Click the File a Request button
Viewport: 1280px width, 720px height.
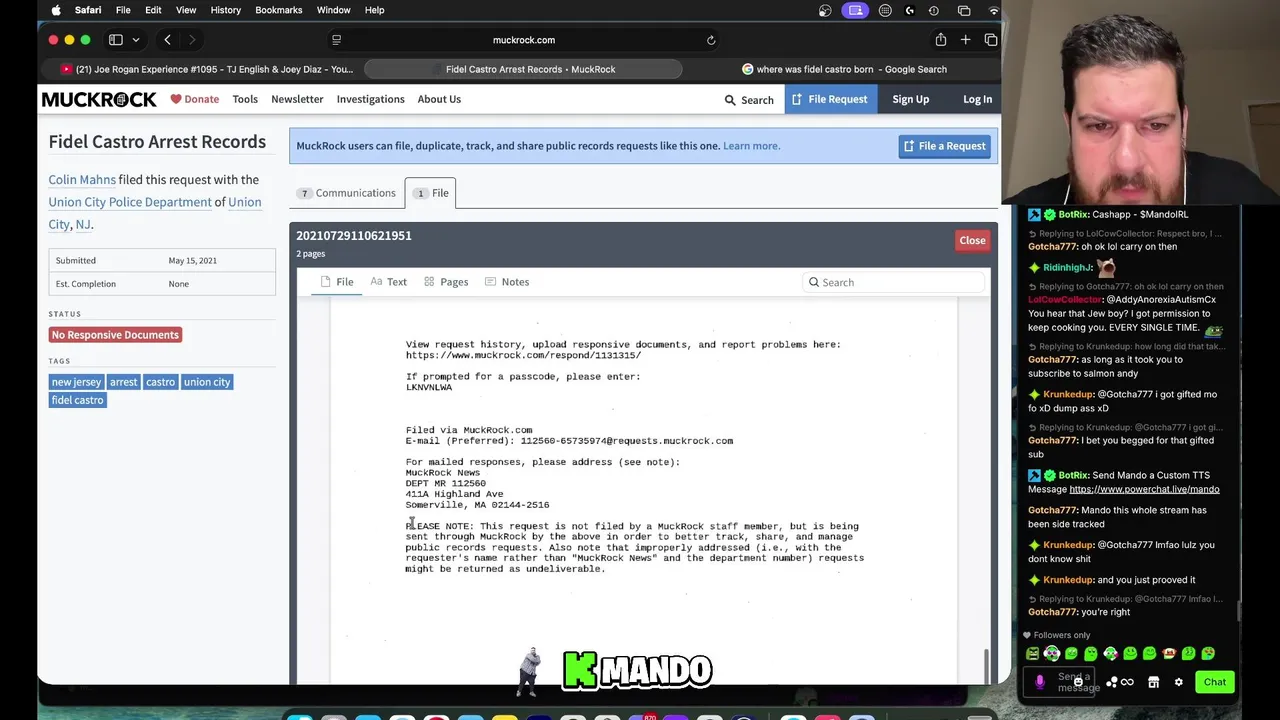(x=944, y=146)
